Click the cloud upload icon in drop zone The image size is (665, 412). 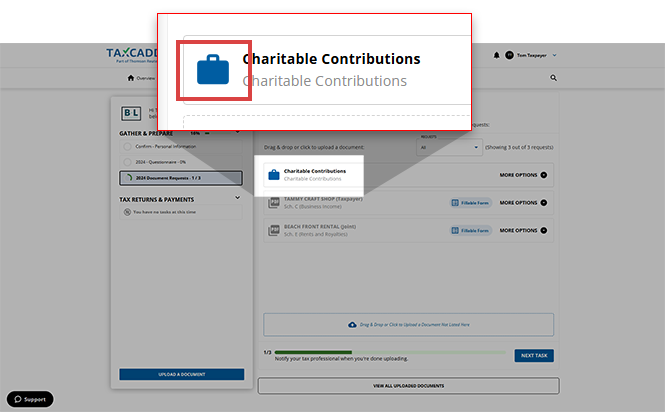351,325
